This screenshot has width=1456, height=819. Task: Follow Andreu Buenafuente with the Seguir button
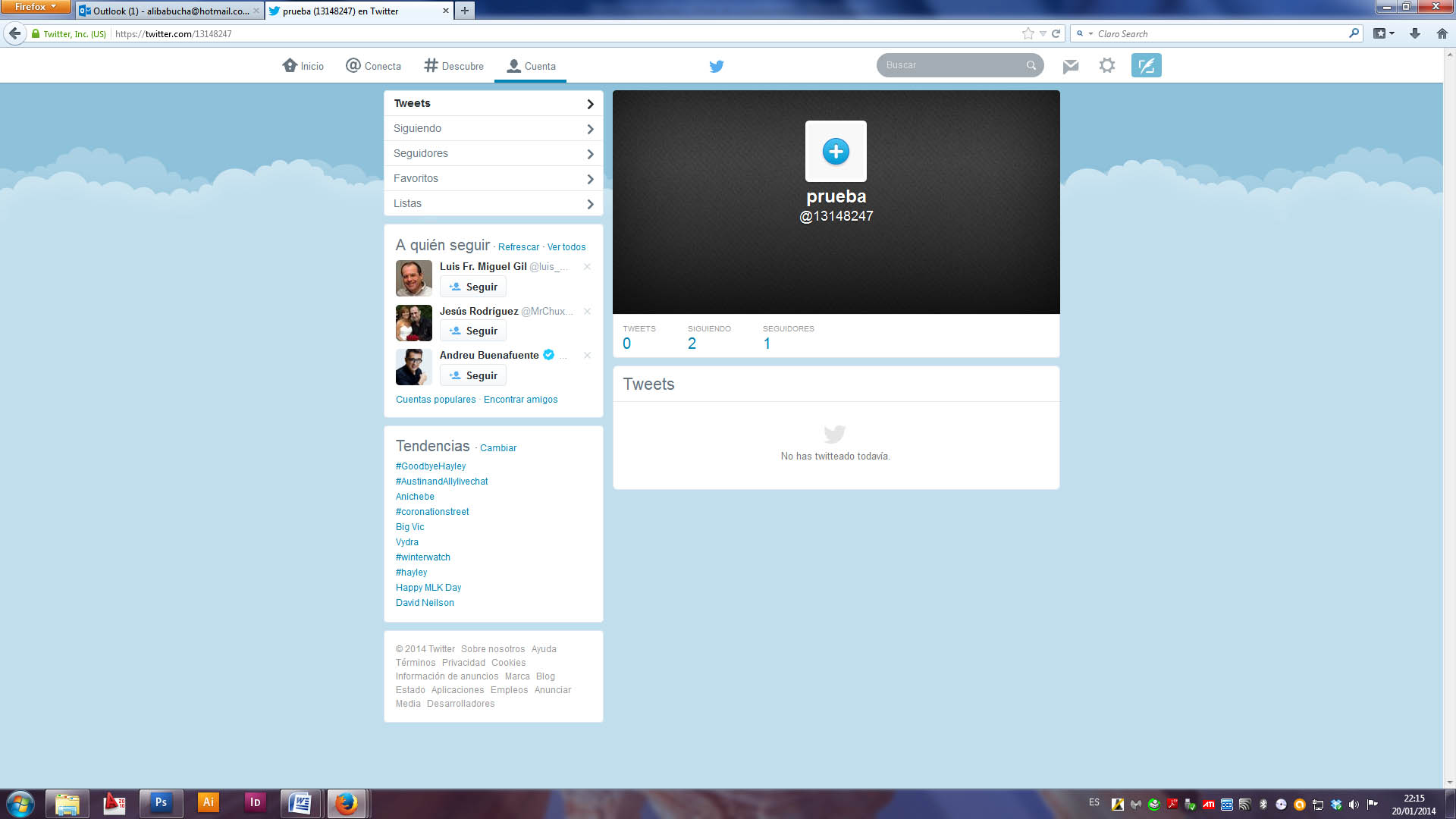point(473,375)
